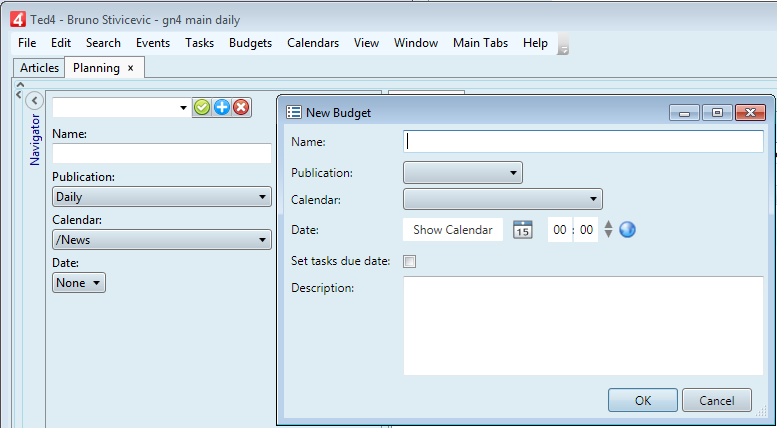Close the Planning tab with its x

pyautogui.click(x=131, y=68)
